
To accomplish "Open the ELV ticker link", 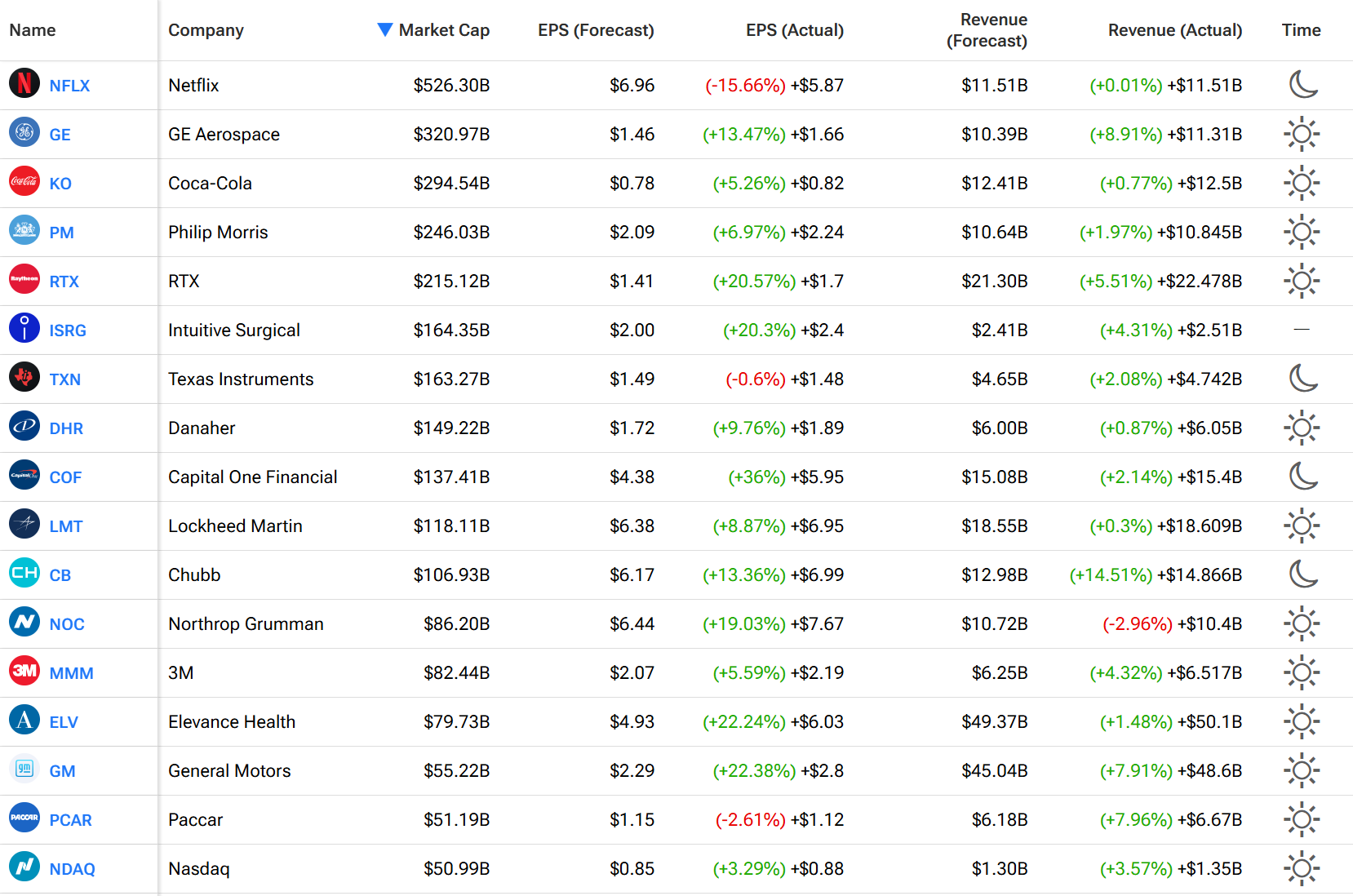I will 64,722.
